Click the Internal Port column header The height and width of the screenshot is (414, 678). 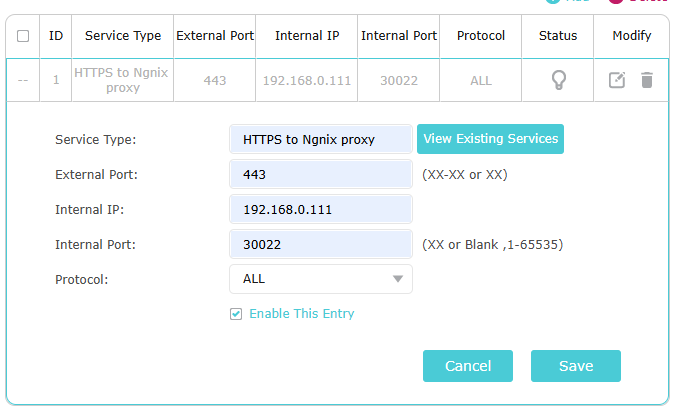[x=399, y=36]
